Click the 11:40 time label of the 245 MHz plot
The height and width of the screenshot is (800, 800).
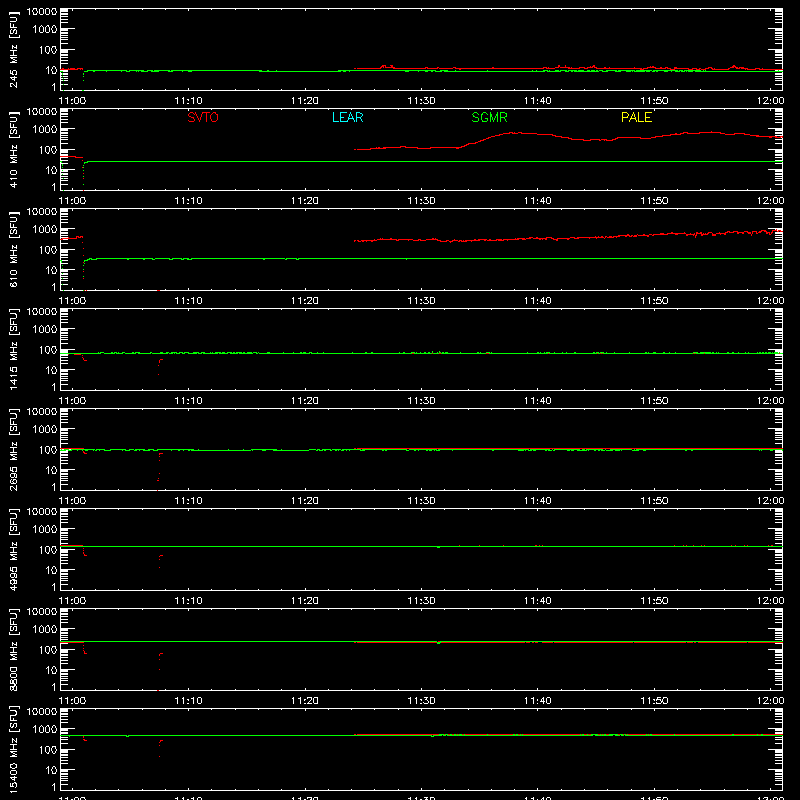point(538,101)
